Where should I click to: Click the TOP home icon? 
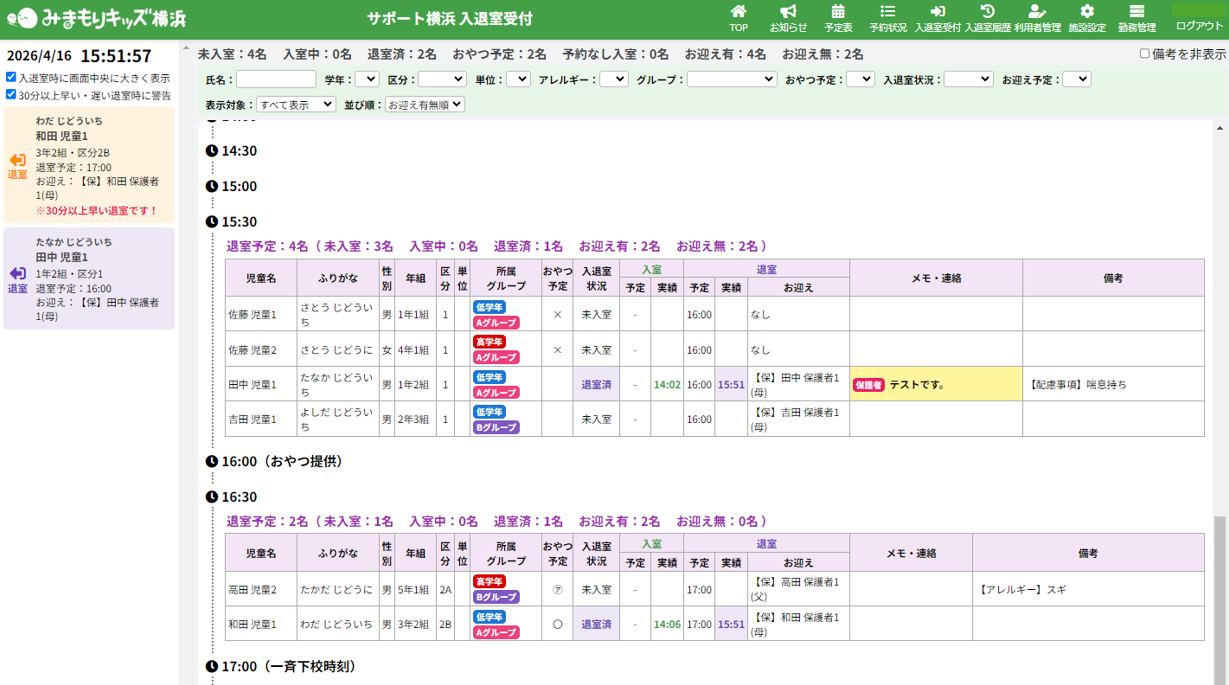click(x=738, y=12)
